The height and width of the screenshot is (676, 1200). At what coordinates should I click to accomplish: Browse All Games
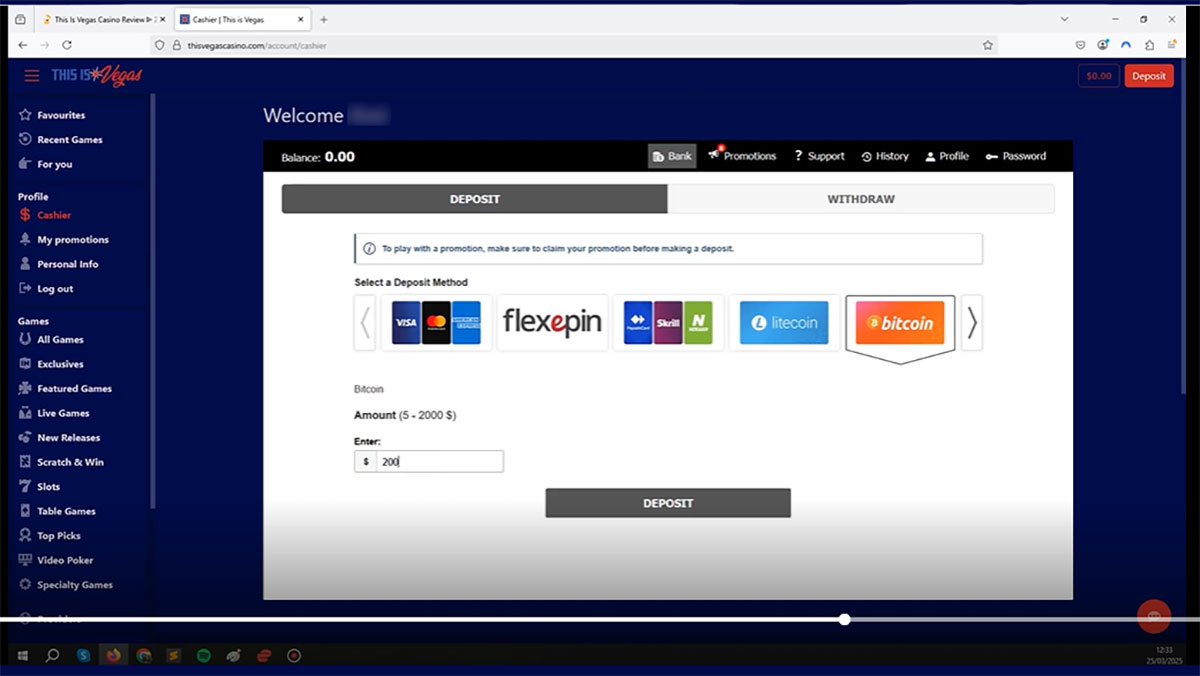point(60,340)
